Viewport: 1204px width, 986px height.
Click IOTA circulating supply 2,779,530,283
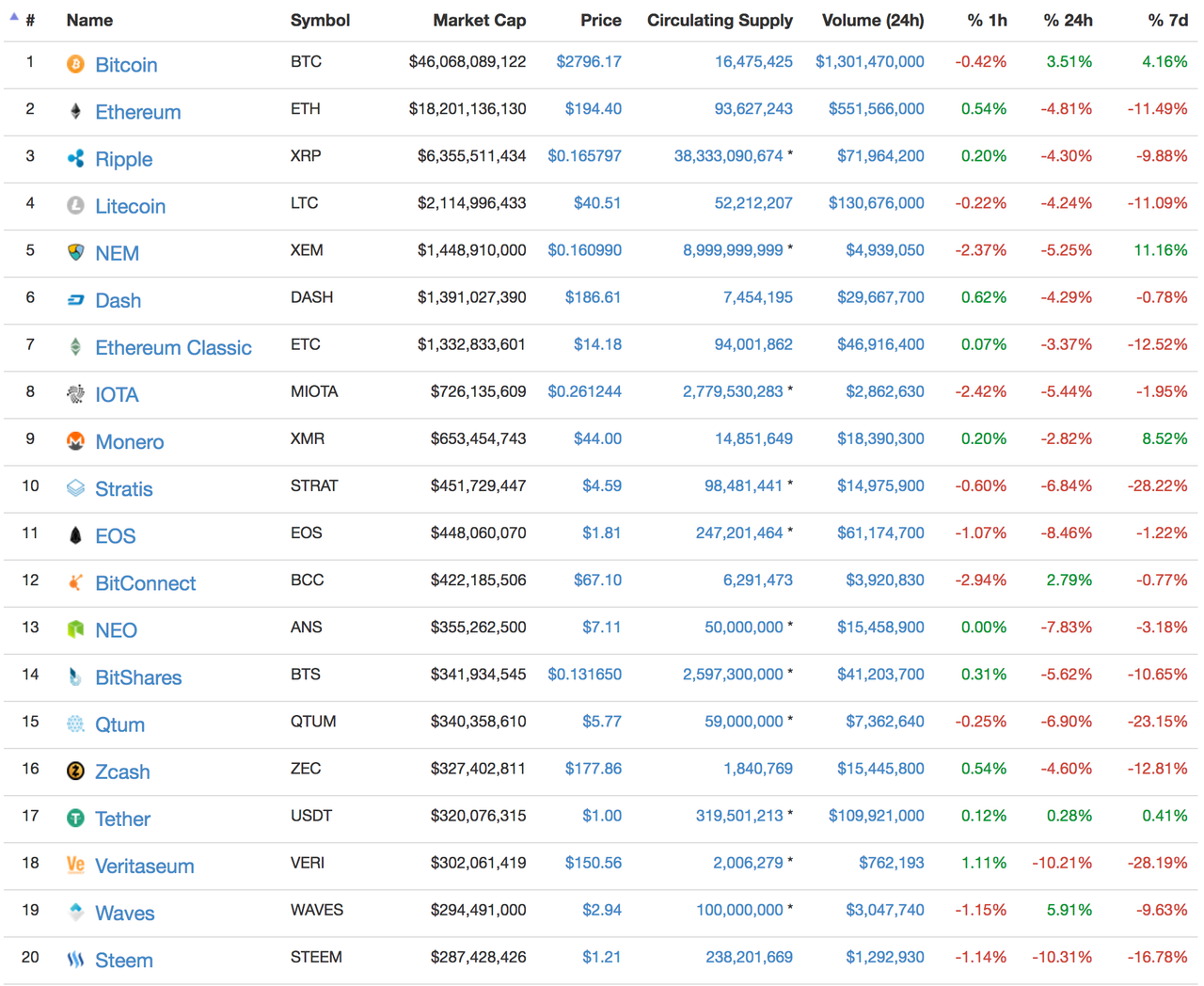733,390
